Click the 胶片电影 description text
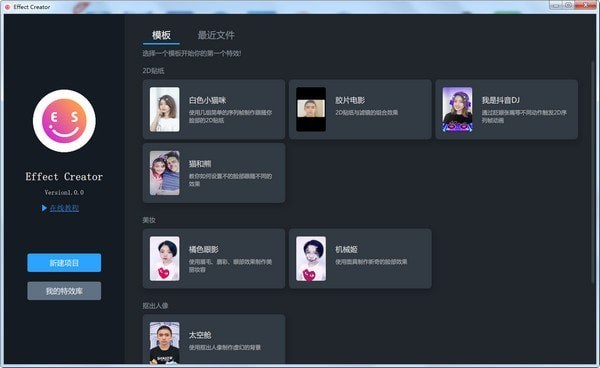The height and width of the screenshot is (368, 600). click(367, 112)
